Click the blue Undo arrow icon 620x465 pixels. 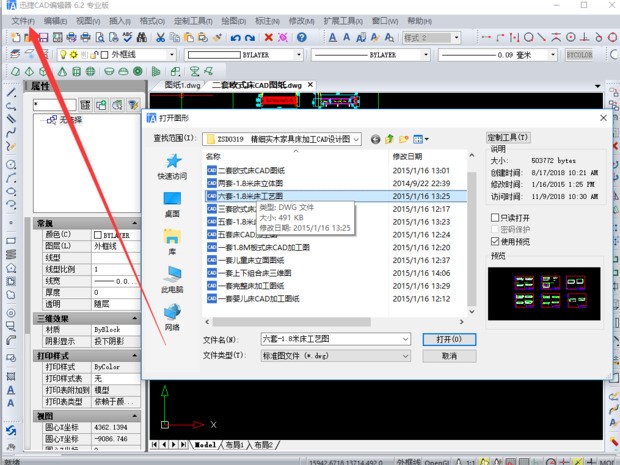236,38
